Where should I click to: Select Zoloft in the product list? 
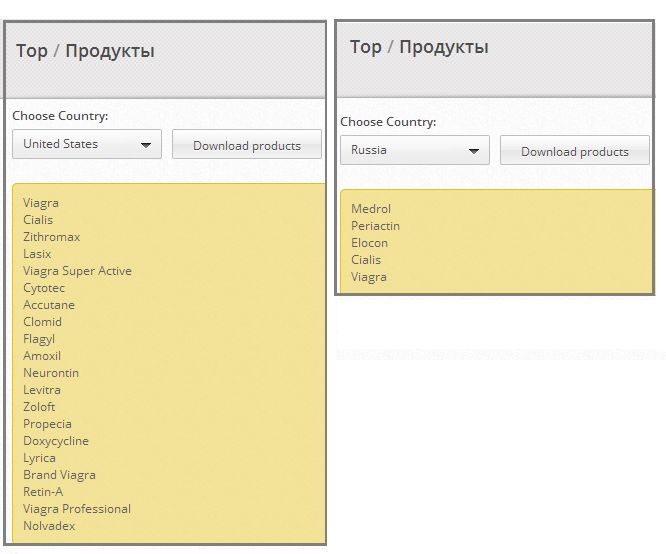[39, 407]
